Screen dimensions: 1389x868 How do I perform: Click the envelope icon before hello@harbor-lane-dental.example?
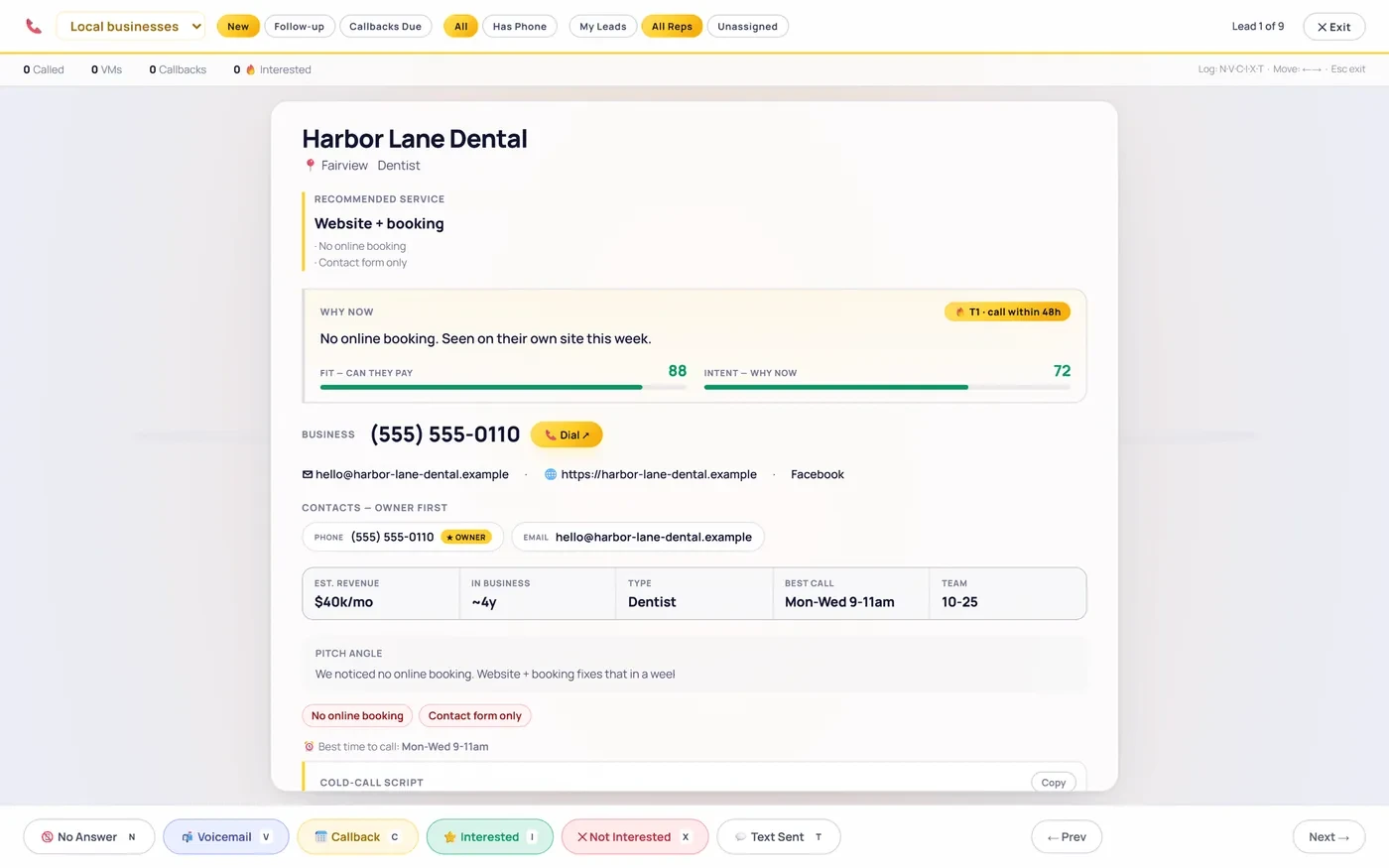[308, 474]
